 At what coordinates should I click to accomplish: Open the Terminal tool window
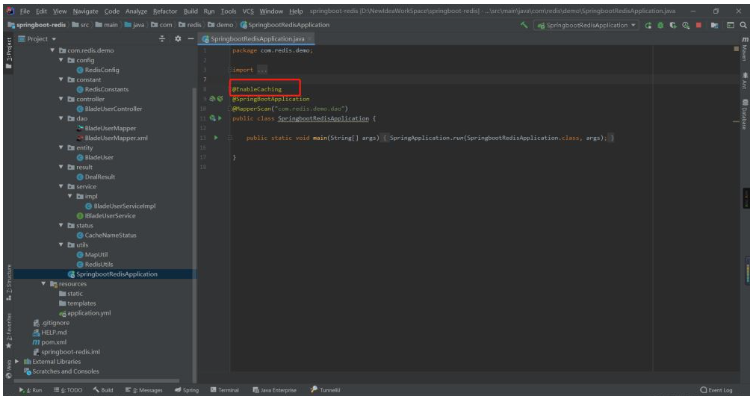pos(225,390)
